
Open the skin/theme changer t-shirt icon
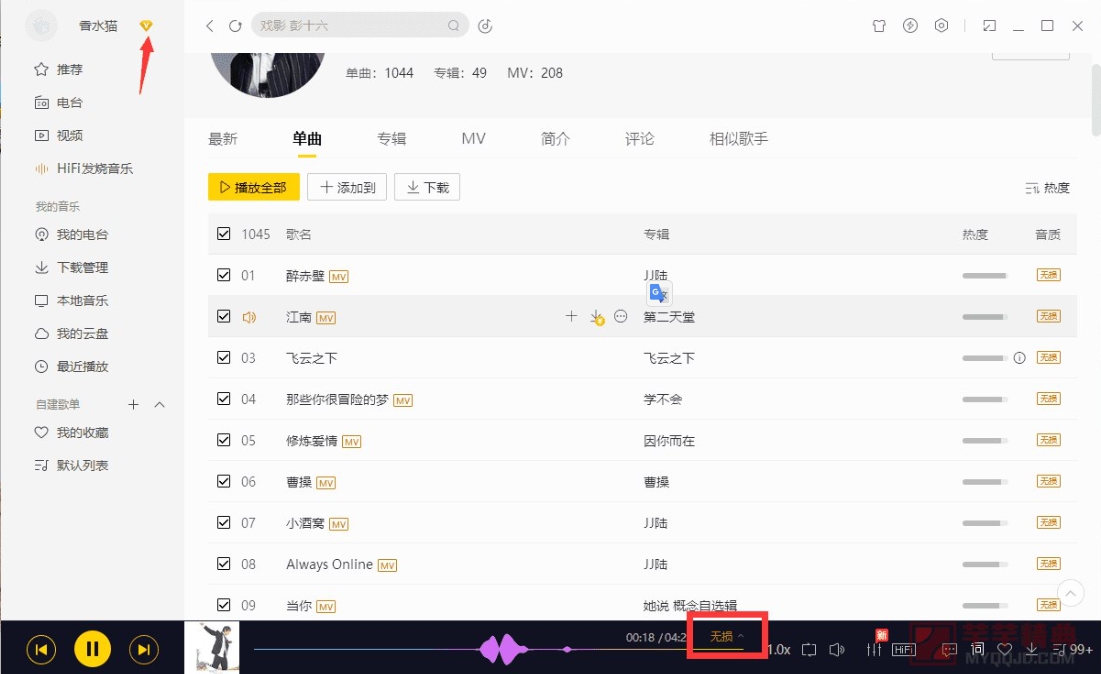[878, 27]
